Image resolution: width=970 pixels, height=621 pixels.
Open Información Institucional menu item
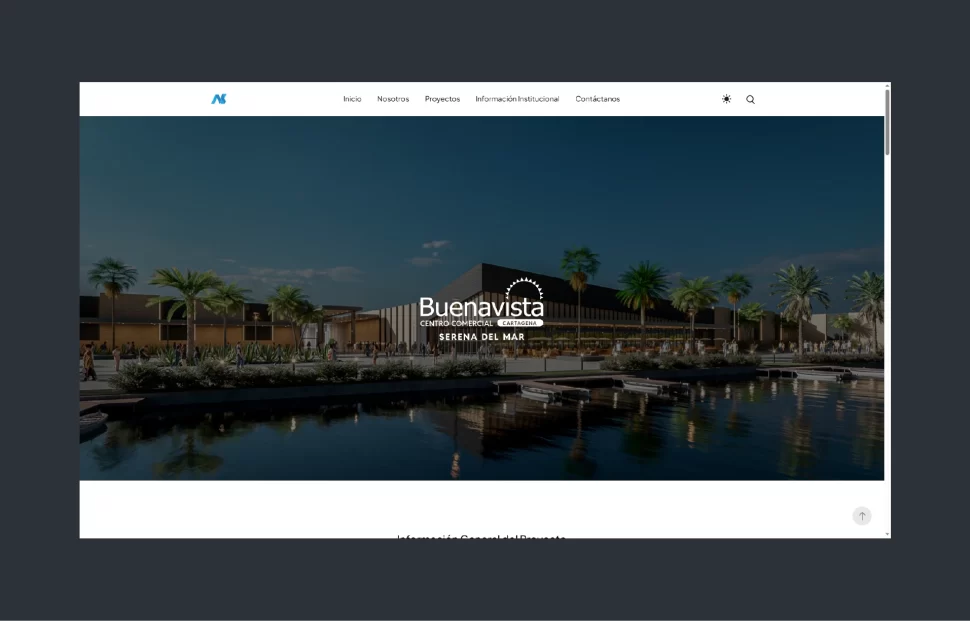click(517, 99)
